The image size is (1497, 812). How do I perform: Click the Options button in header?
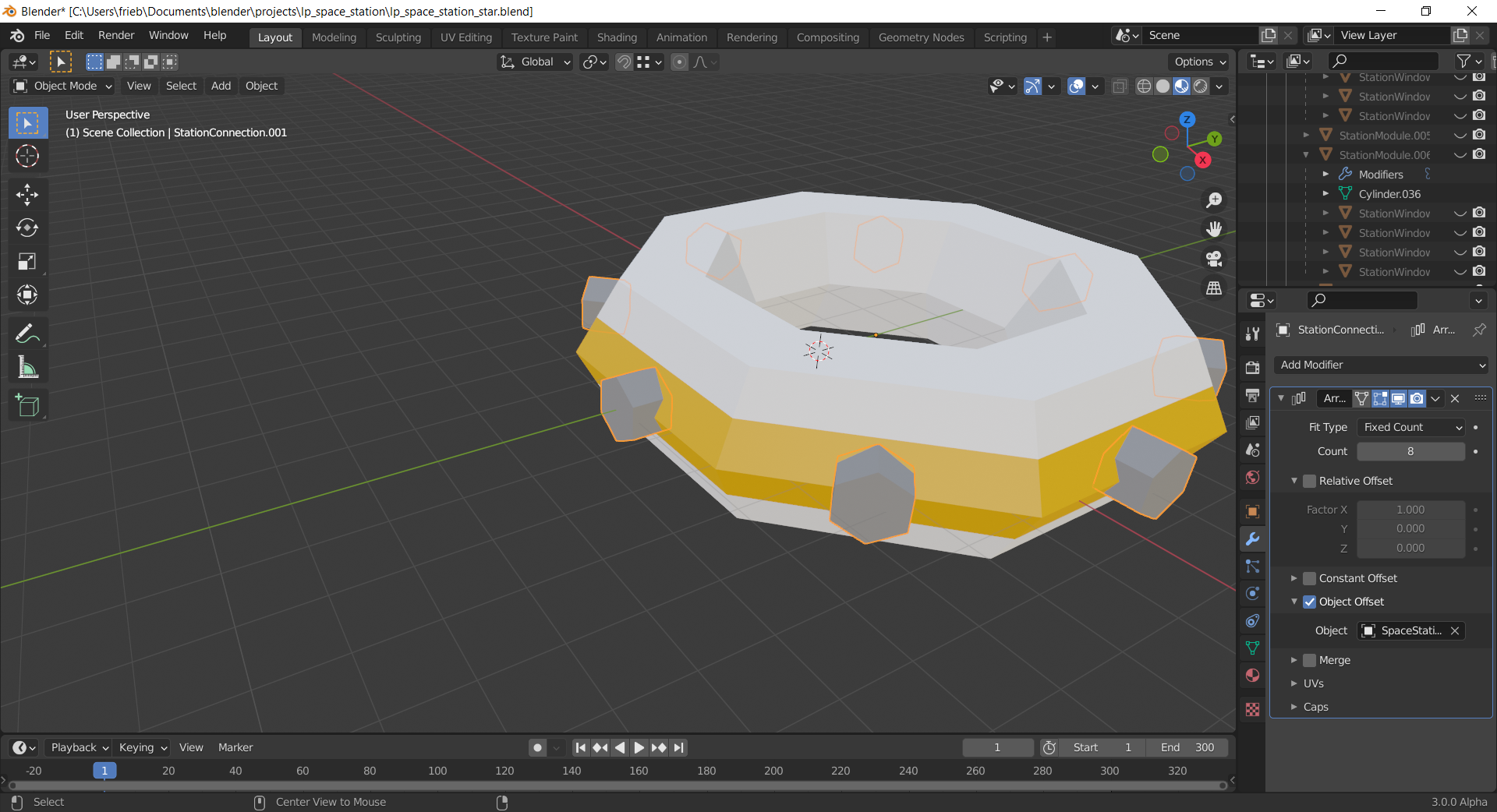point(1199,62)
